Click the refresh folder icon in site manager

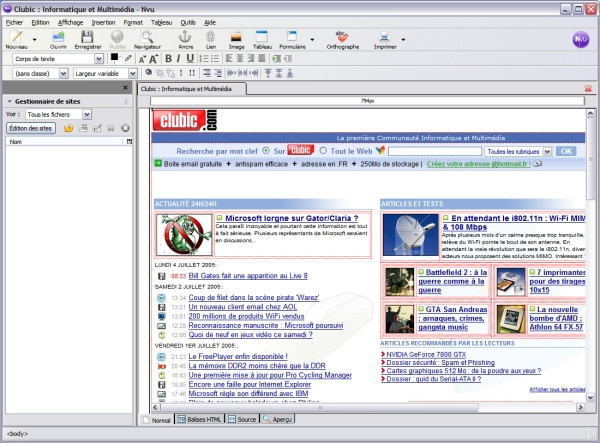68,128
